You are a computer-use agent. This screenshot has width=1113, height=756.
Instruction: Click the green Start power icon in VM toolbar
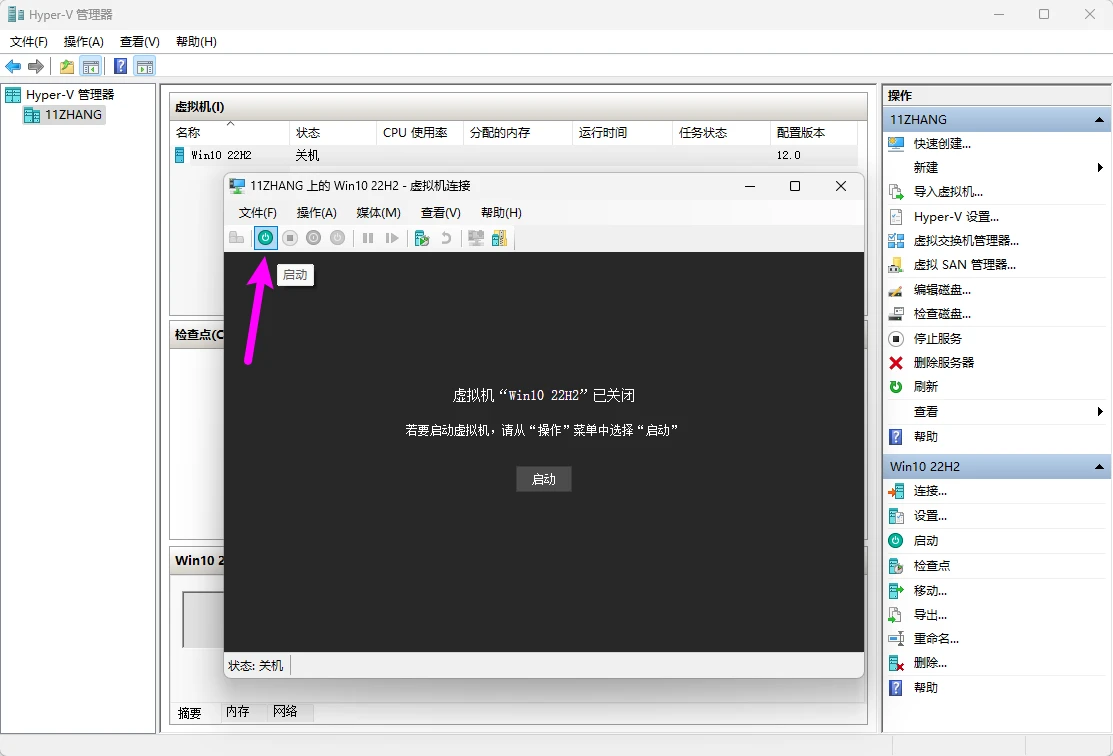tap(265, 238)
